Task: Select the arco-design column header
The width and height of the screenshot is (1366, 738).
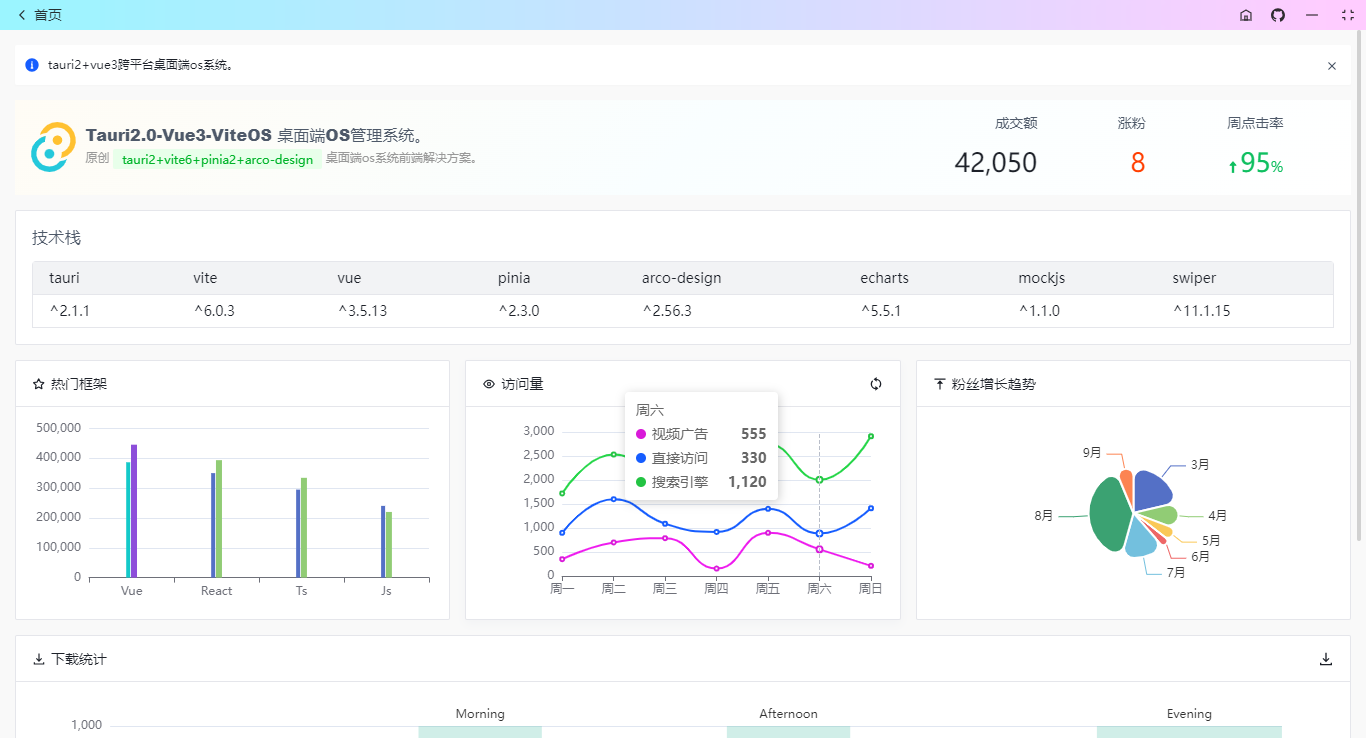Action: pos(681,278)
